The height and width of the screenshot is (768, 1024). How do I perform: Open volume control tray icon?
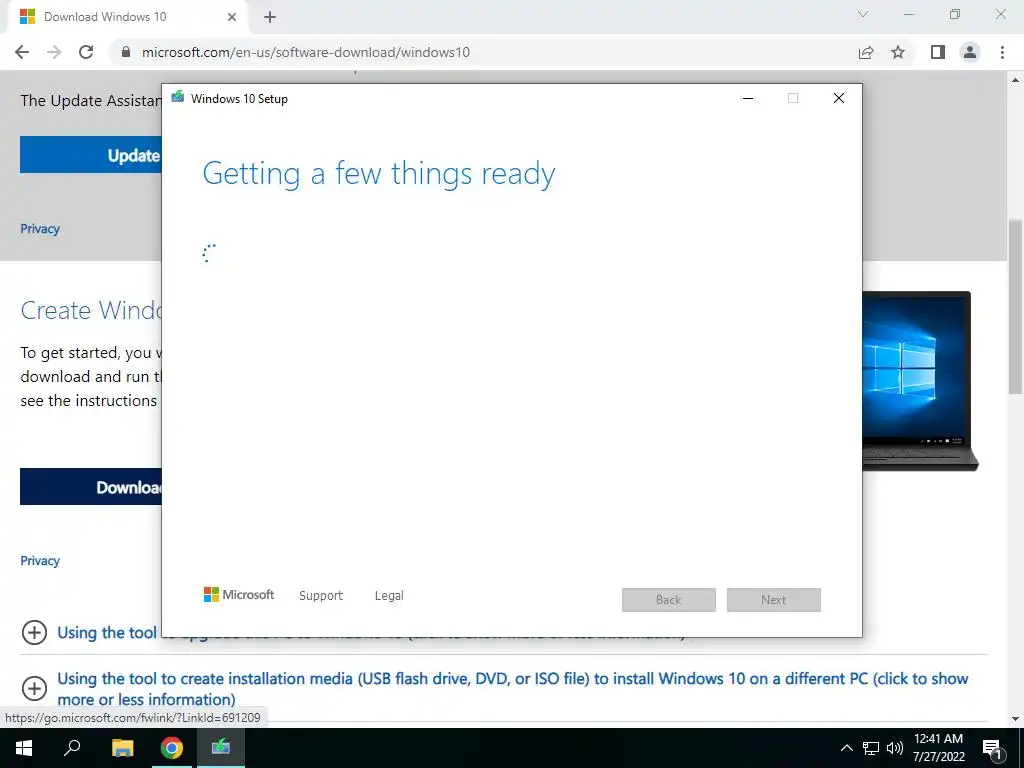click(895, 748)
